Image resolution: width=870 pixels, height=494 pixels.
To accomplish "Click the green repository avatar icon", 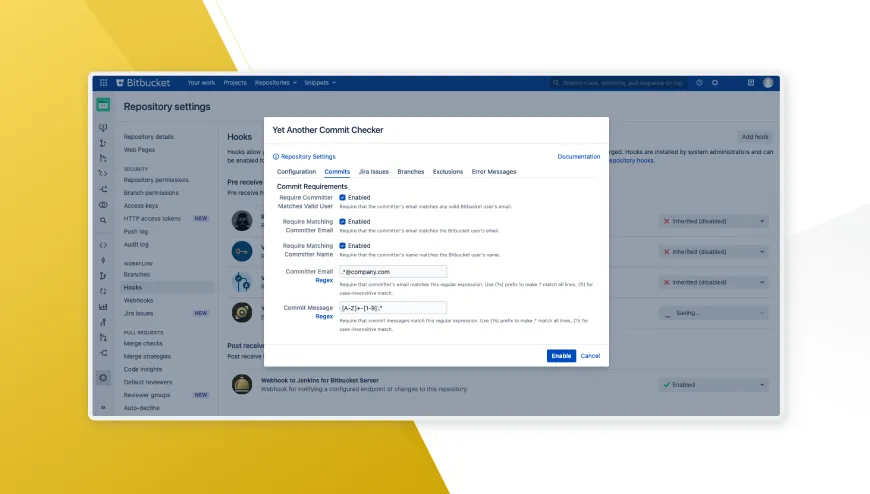I will coord(103,105).
